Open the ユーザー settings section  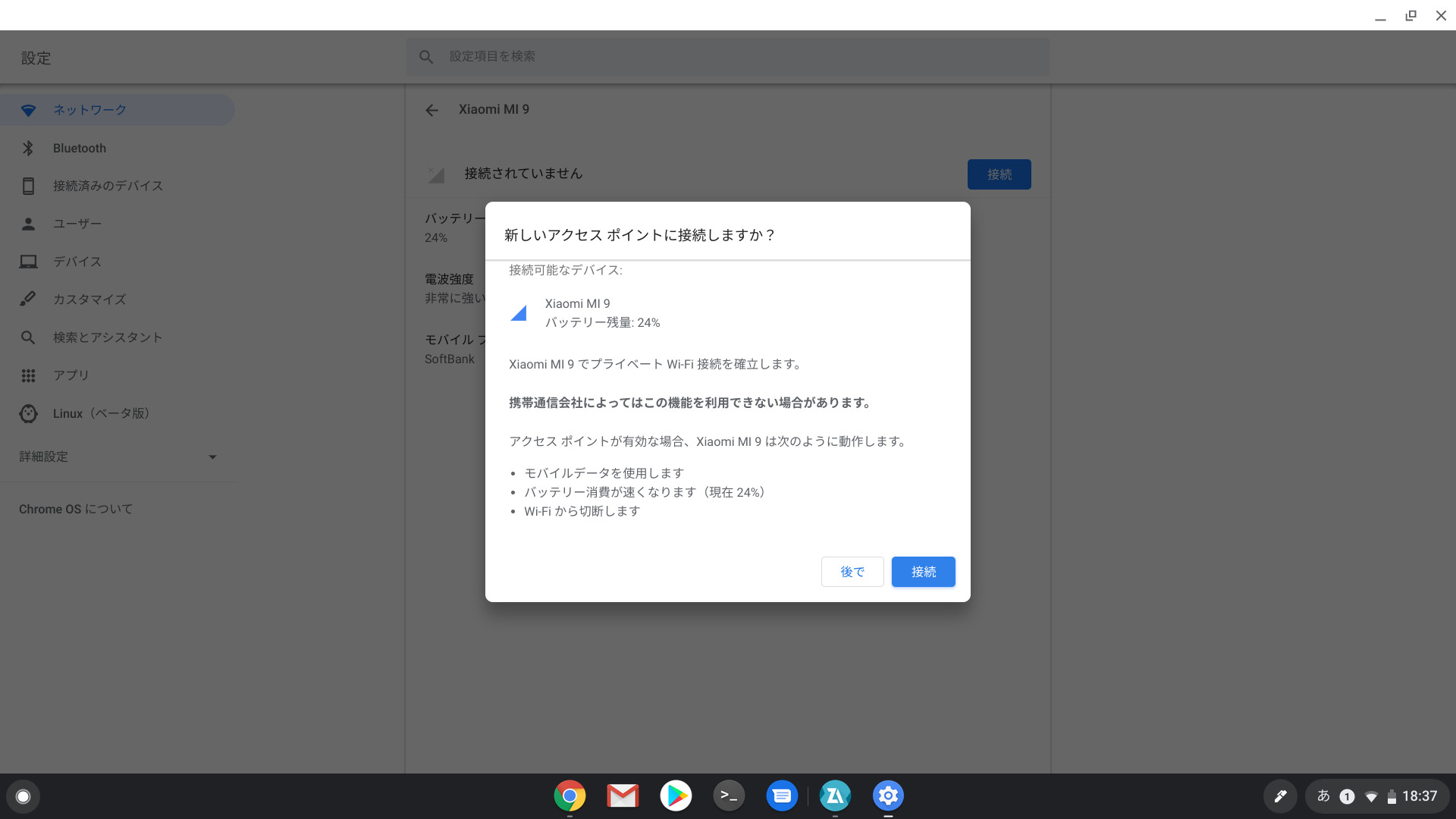pos(118,224)
